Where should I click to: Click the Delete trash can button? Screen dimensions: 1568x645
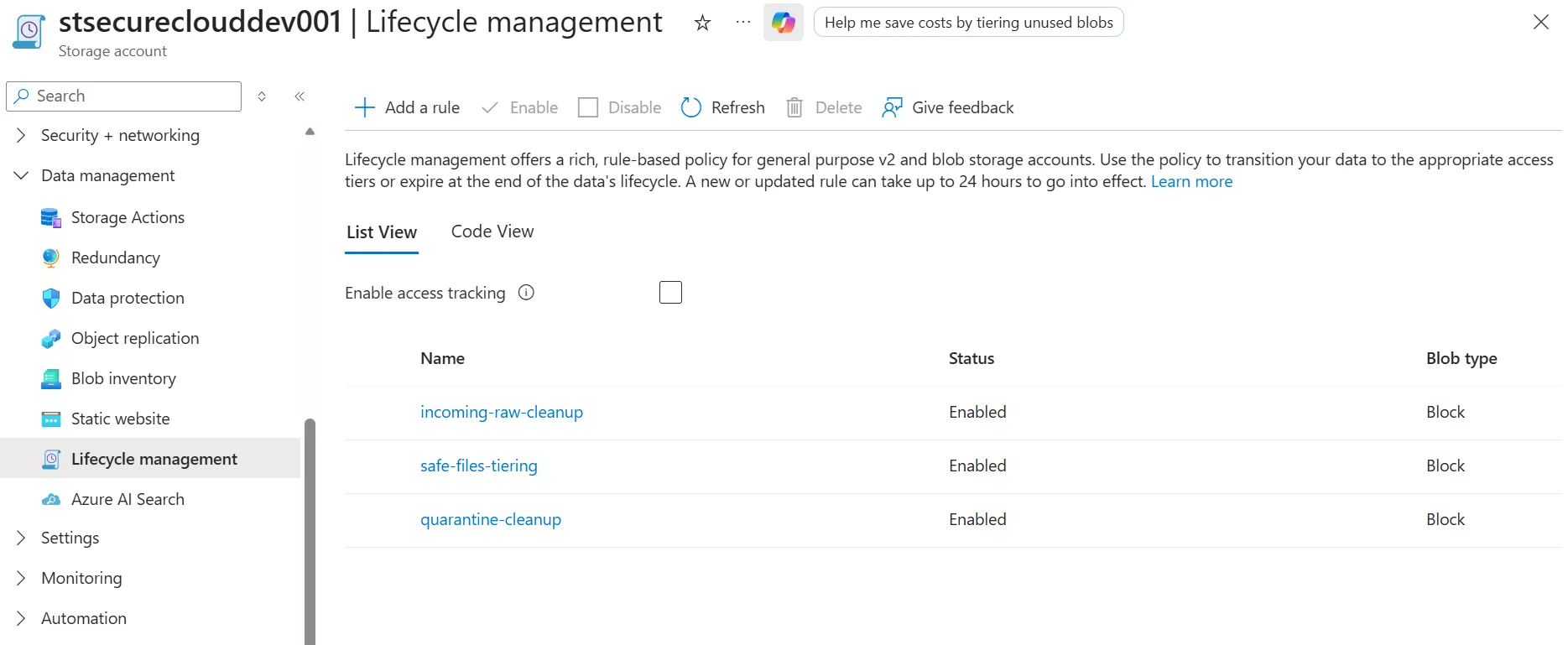click(824, 107)
